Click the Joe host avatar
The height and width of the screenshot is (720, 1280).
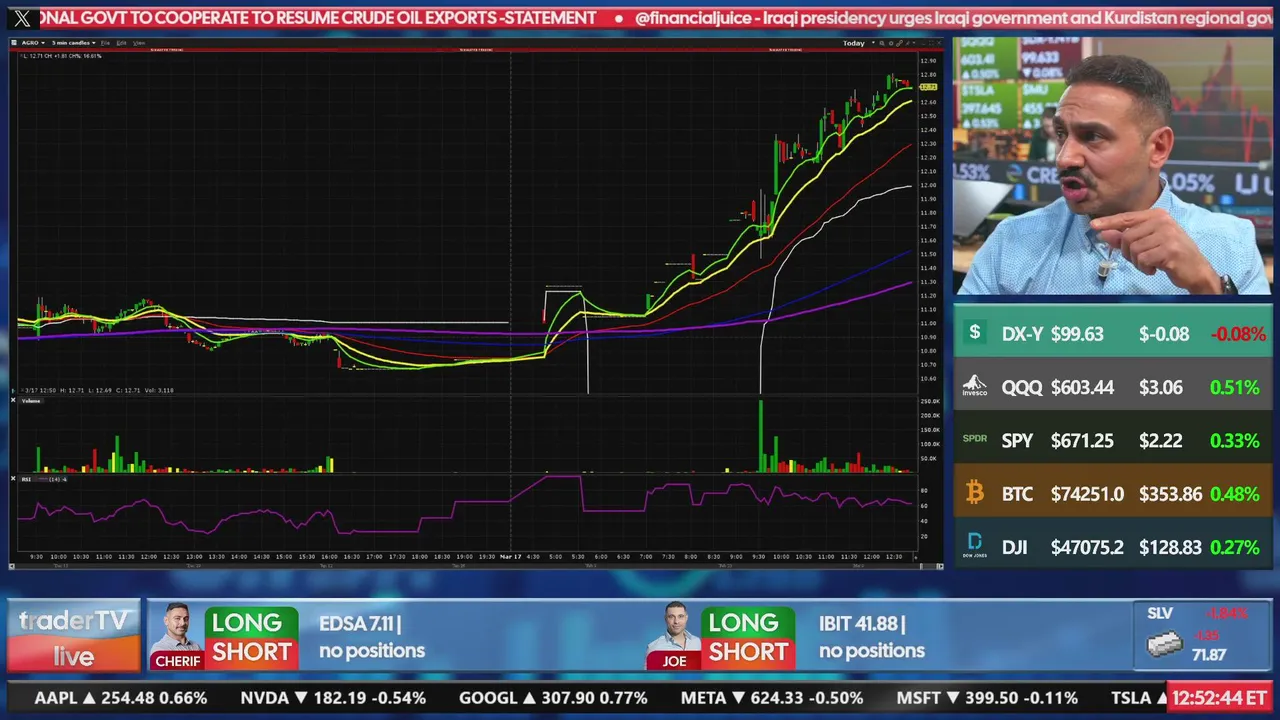click(x=674, y=635)
